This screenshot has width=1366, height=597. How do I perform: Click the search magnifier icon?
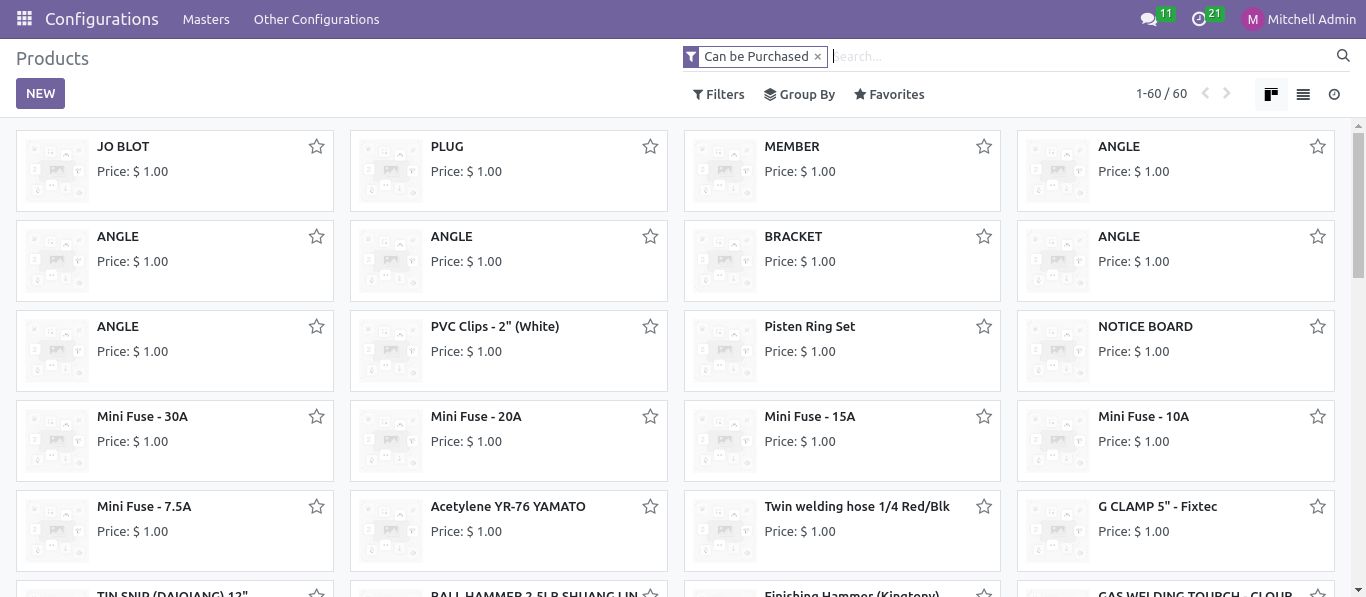coord(1343,56)
